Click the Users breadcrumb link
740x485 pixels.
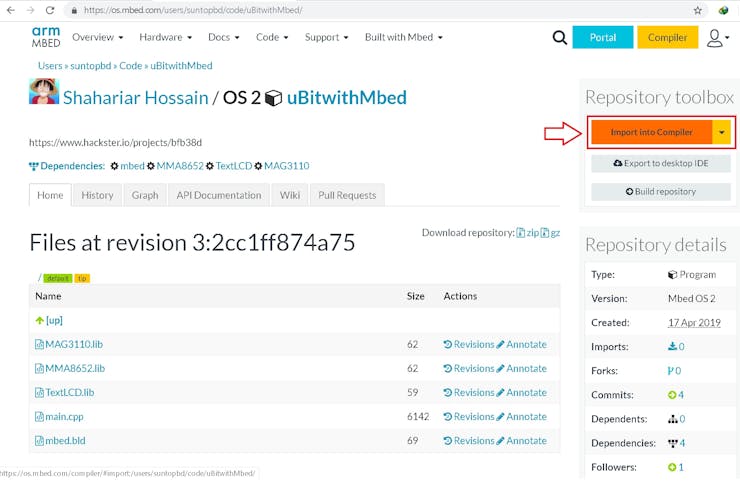[x=50, y=66]
